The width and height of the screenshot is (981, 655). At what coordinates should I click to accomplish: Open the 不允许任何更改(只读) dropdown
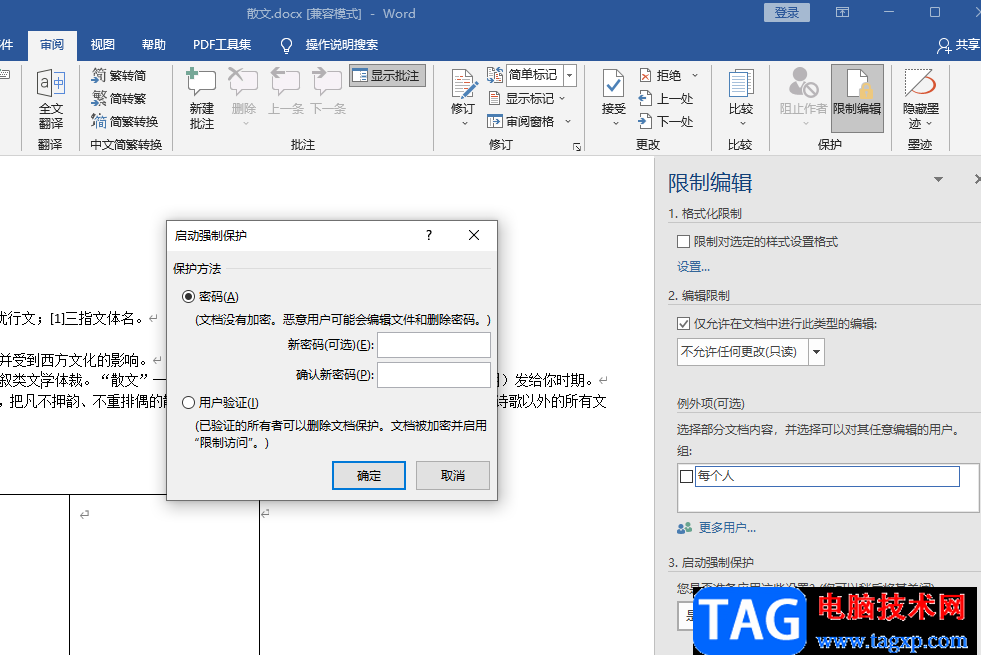coord(816,352)
